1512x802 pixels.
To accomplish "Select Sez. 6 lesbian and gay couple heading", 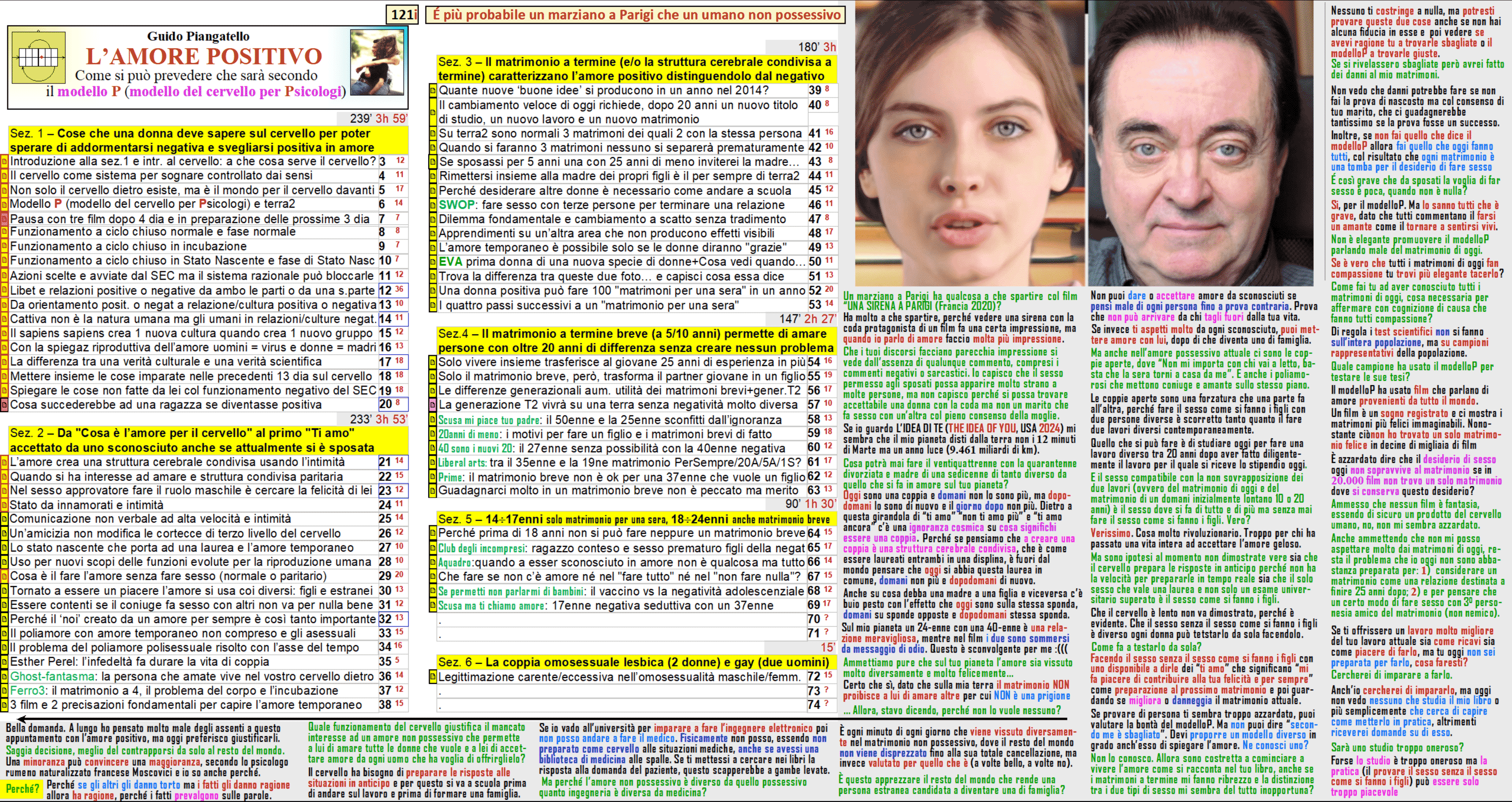I will click(636, 662).
